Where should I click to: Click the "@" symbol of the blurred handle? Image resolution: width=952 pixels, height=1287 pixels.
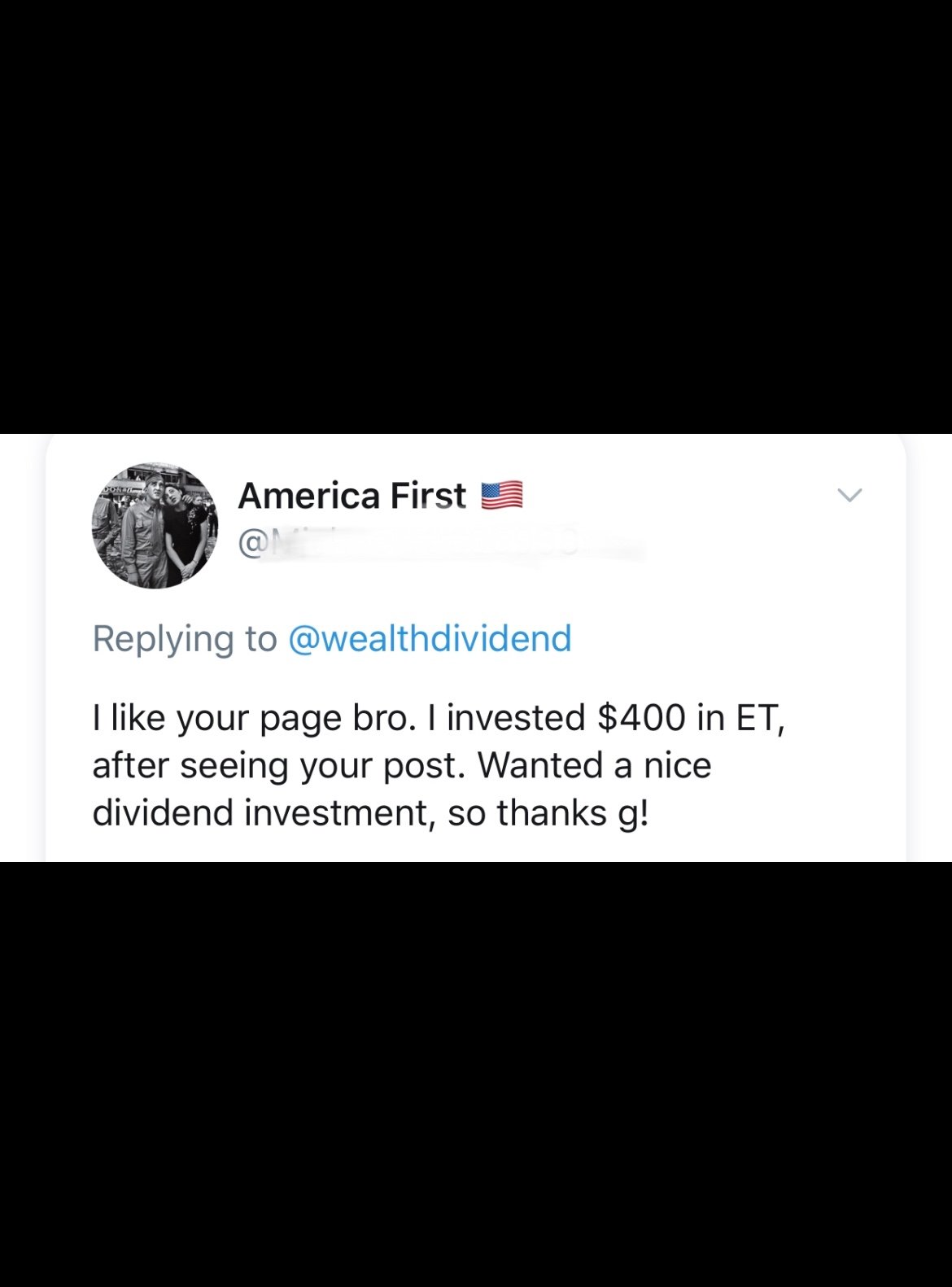click(251, 545)
